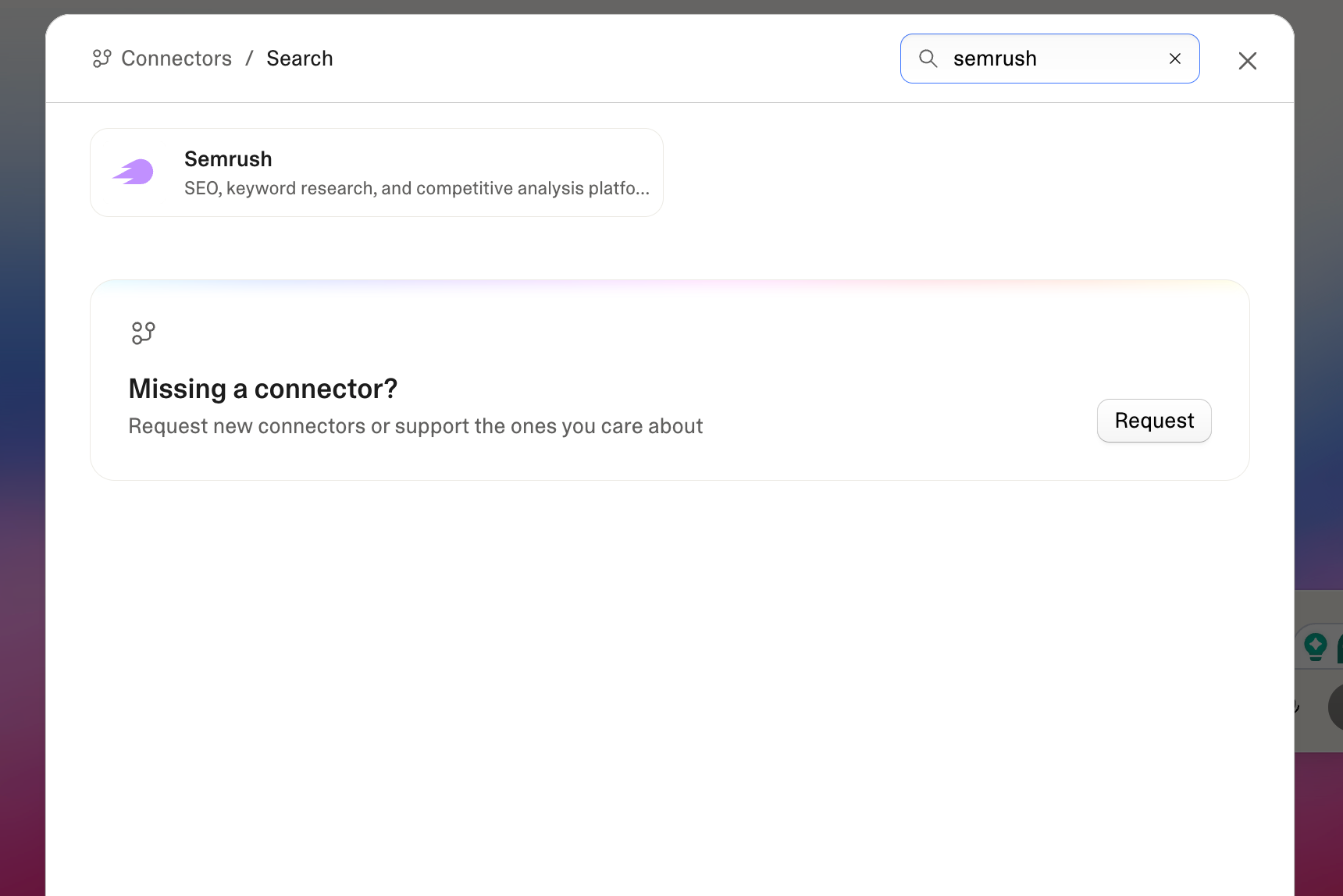This screenshot has width=1343, height=896.
Task: Click the magnifying glass search icon
Action: [928, 59]
